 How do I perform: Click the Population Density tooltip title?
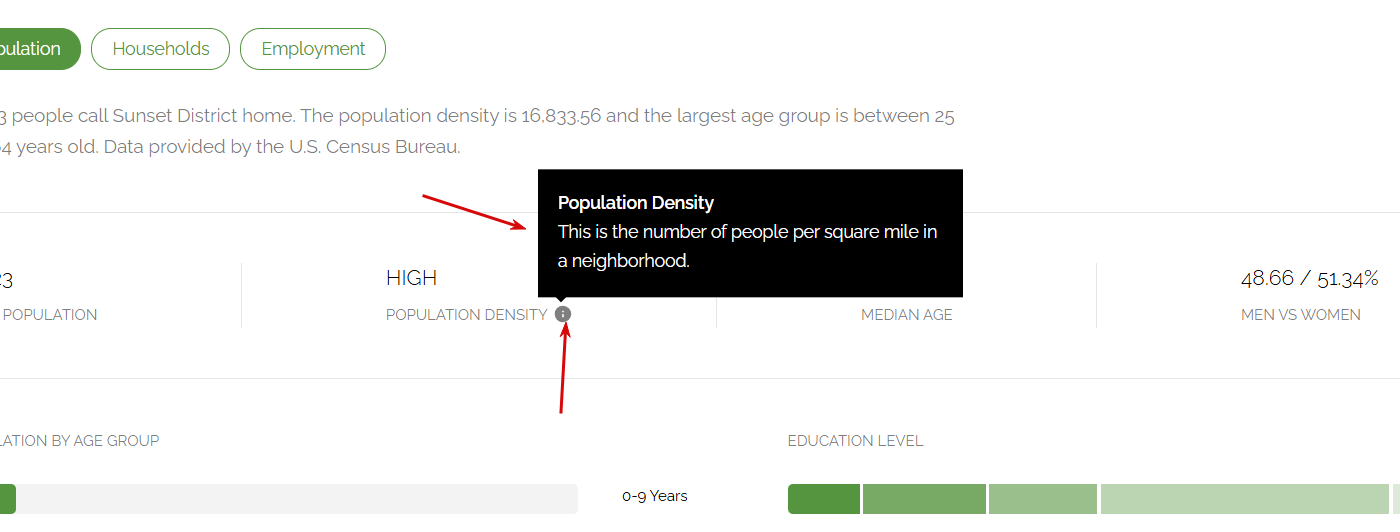pos(636,203)
